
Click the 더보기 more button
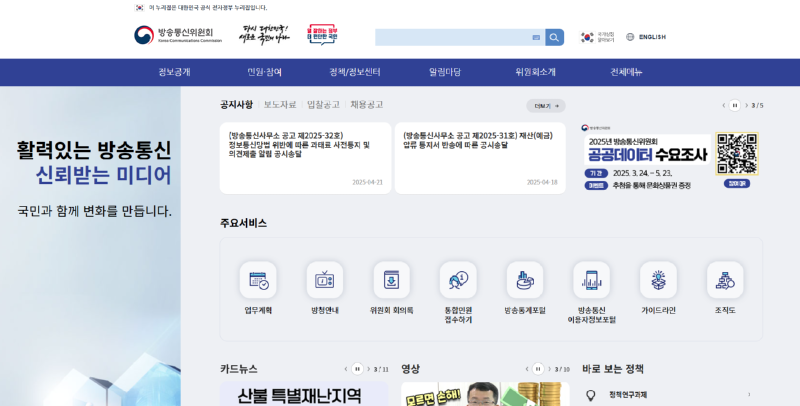(546, 106)
